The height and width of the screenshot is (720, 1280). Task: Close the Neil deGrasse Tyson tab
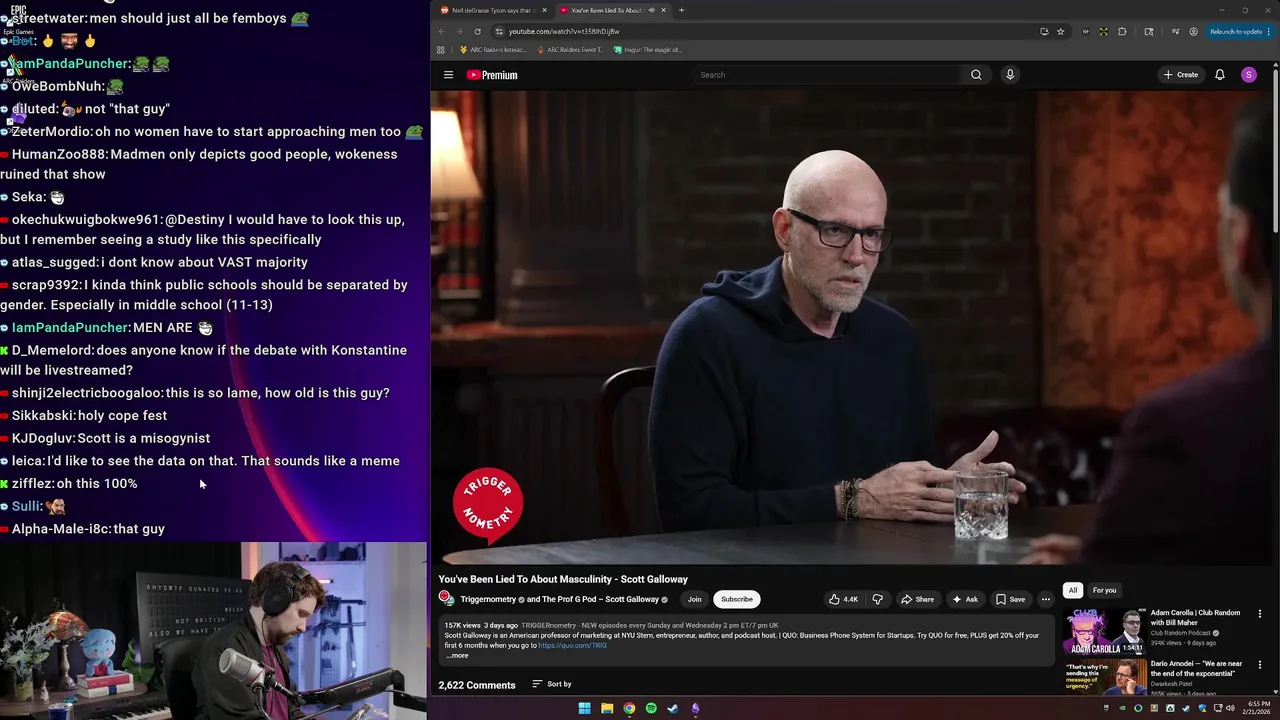coord(544,10)
